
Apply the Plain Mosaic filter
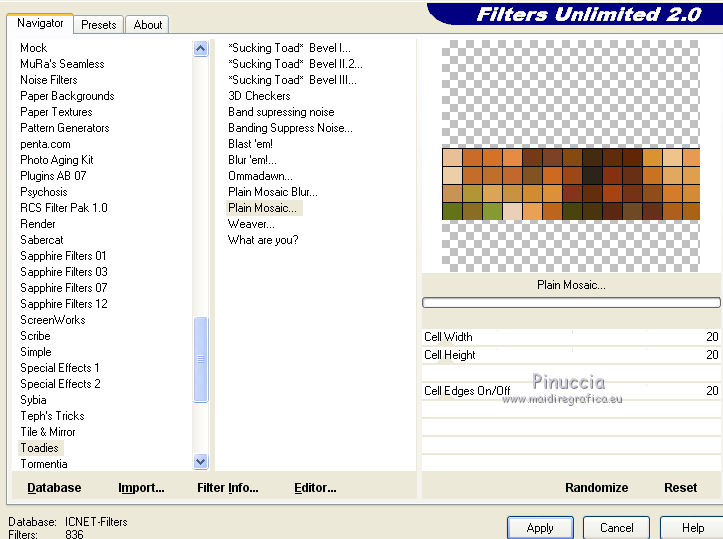click(540, 528)
